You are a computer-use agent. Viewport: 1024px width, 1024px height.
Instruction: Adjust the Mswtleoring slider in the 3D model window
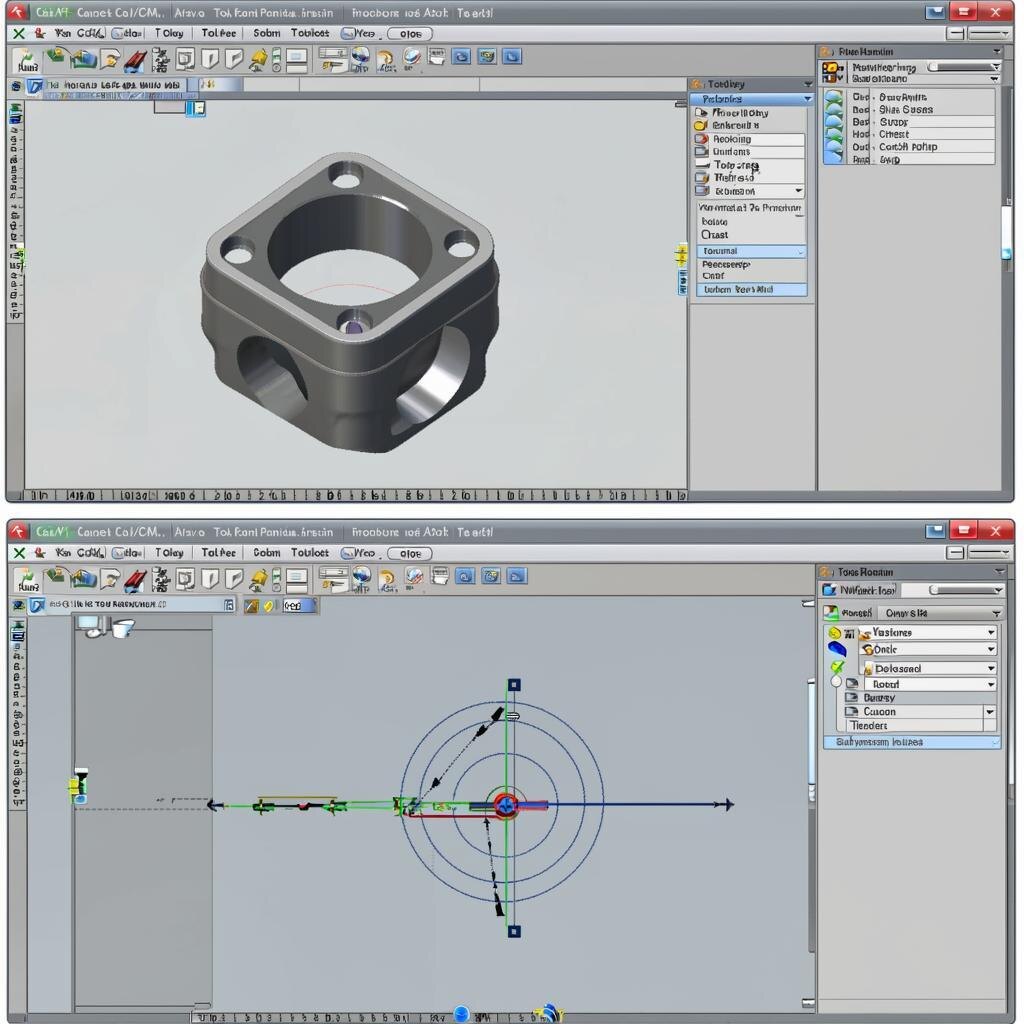[961, 67]
